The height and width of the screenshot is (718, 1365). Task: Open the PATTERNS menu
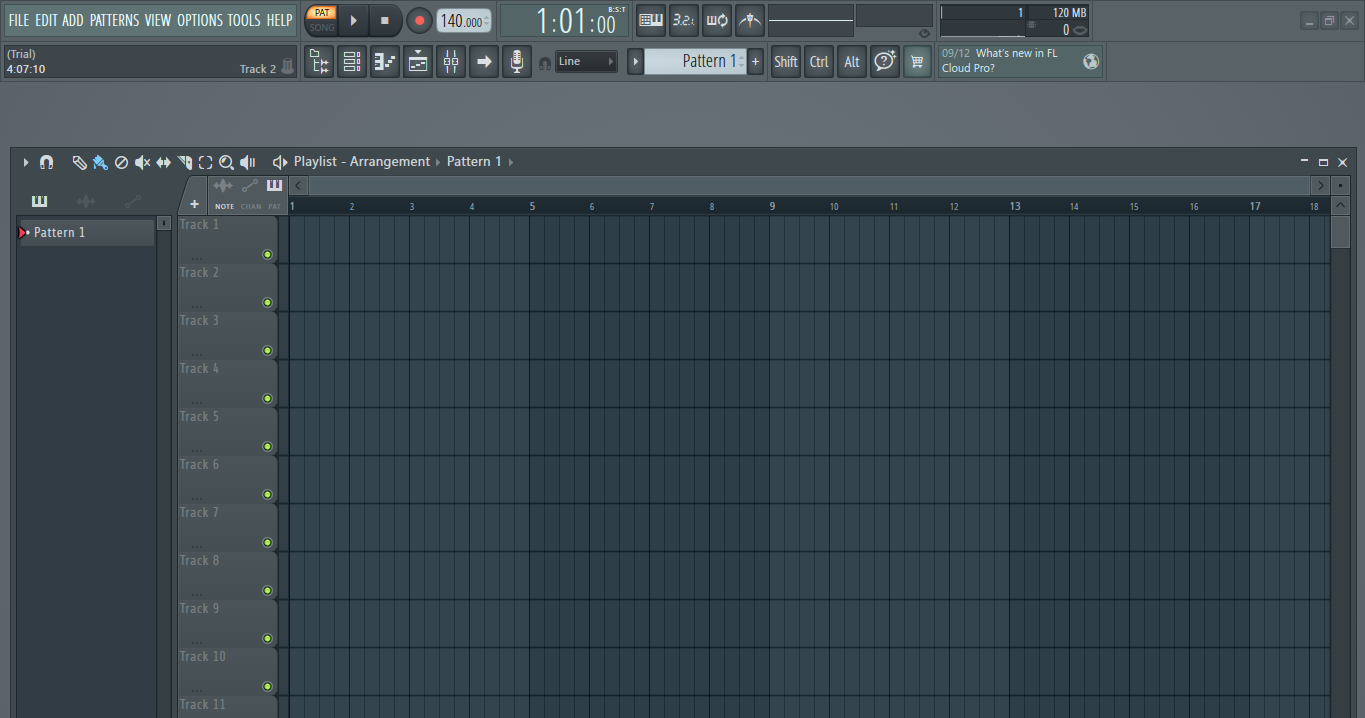pyautogui.click(x=114, y=20)
